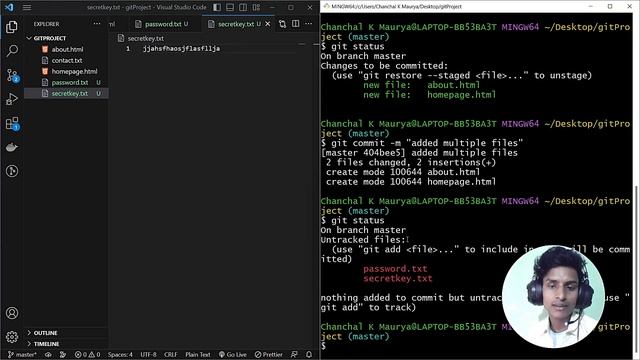
Task: Click the Git Graph status bar icon
Action: click(63, 355)
